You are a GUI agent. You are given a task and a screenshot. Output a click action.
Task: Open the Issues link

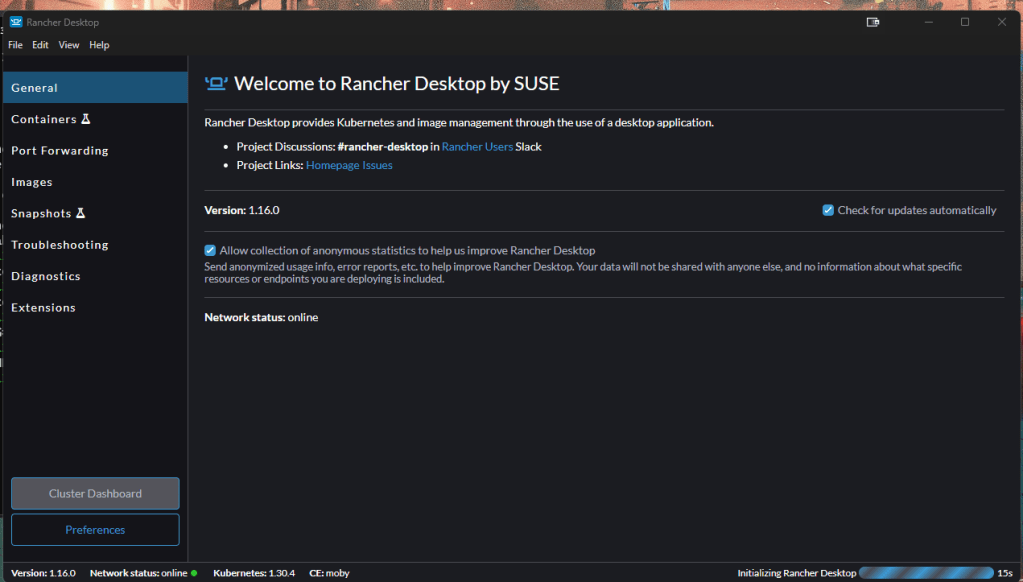point(378,165)
